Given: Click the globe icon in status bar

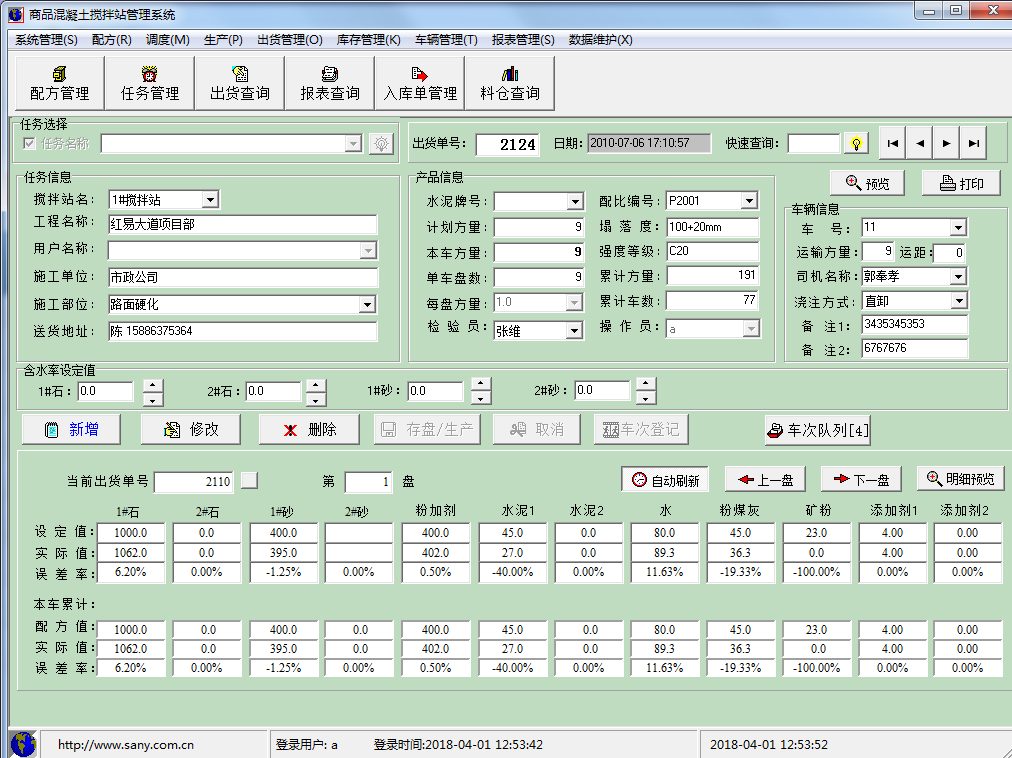Looking at the screenshot, I should 24,744.
